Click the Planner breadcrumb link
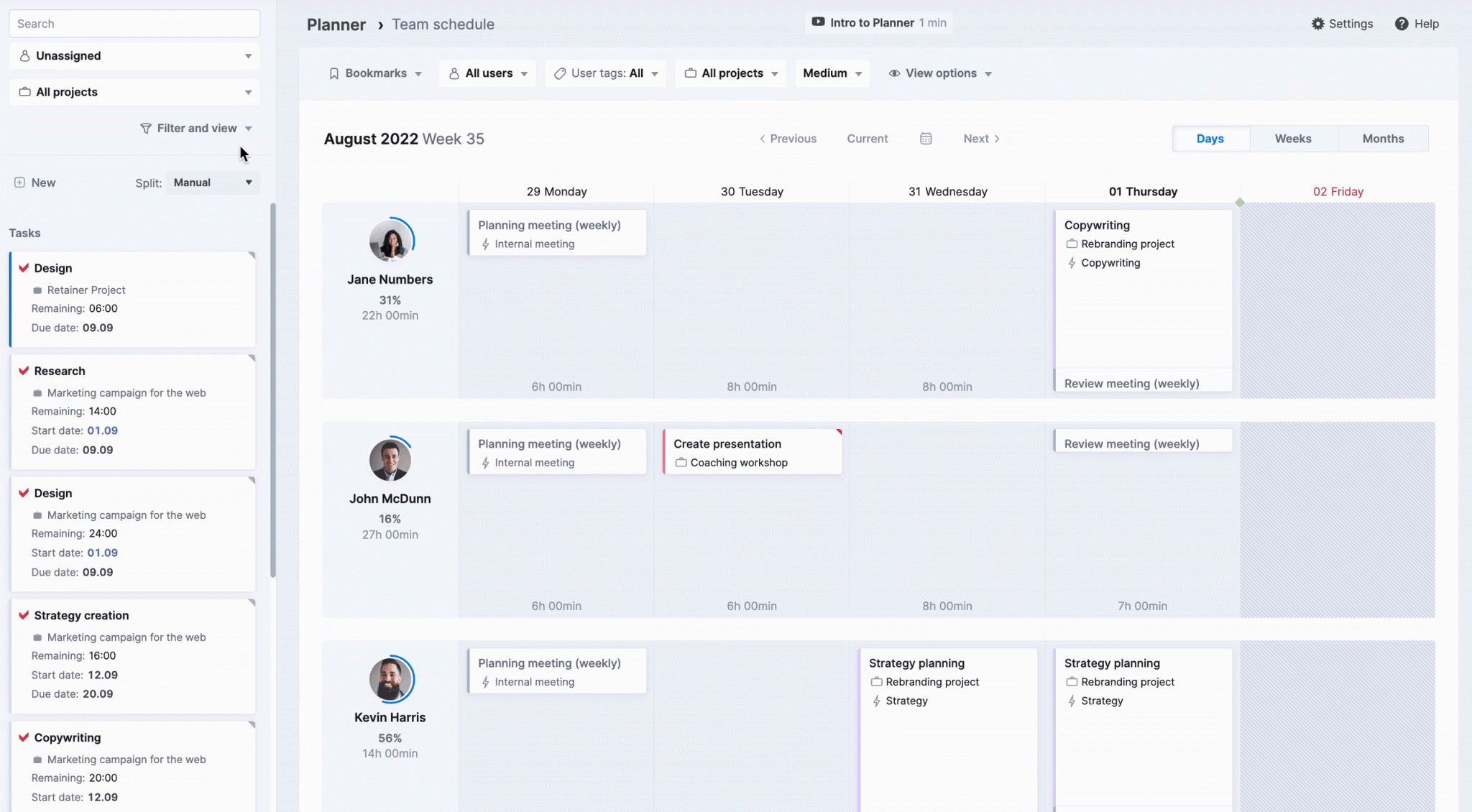Screen dimensions: 1472x812 pos(336,24)
